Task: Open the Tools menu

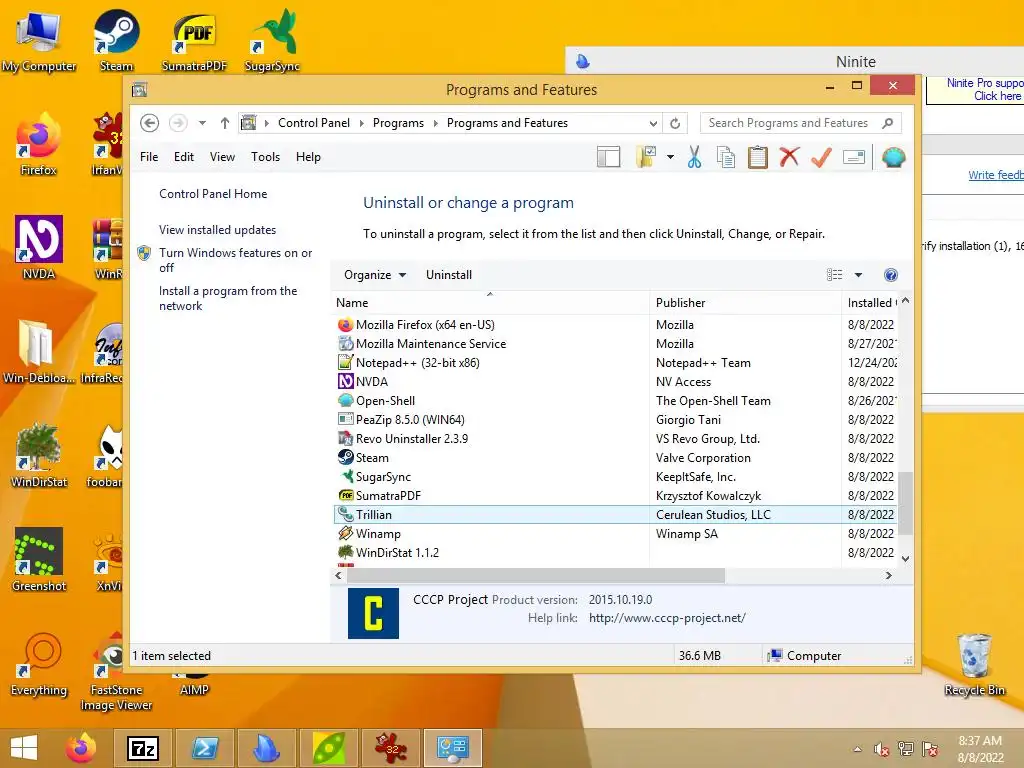Action: click(x=265, y=157)
